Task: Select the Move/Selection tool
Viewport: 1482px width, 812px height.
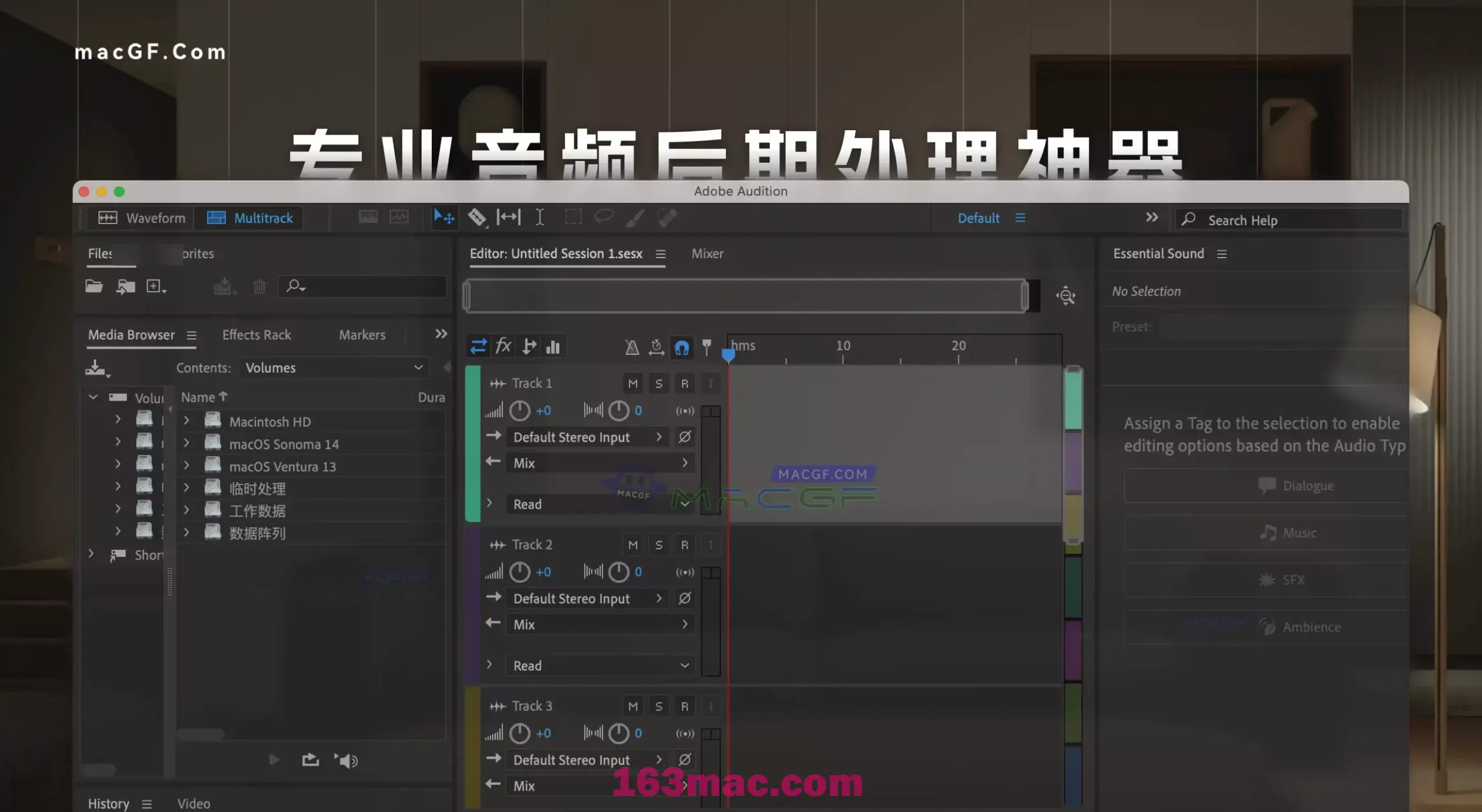Action: (x=444, y=217)
